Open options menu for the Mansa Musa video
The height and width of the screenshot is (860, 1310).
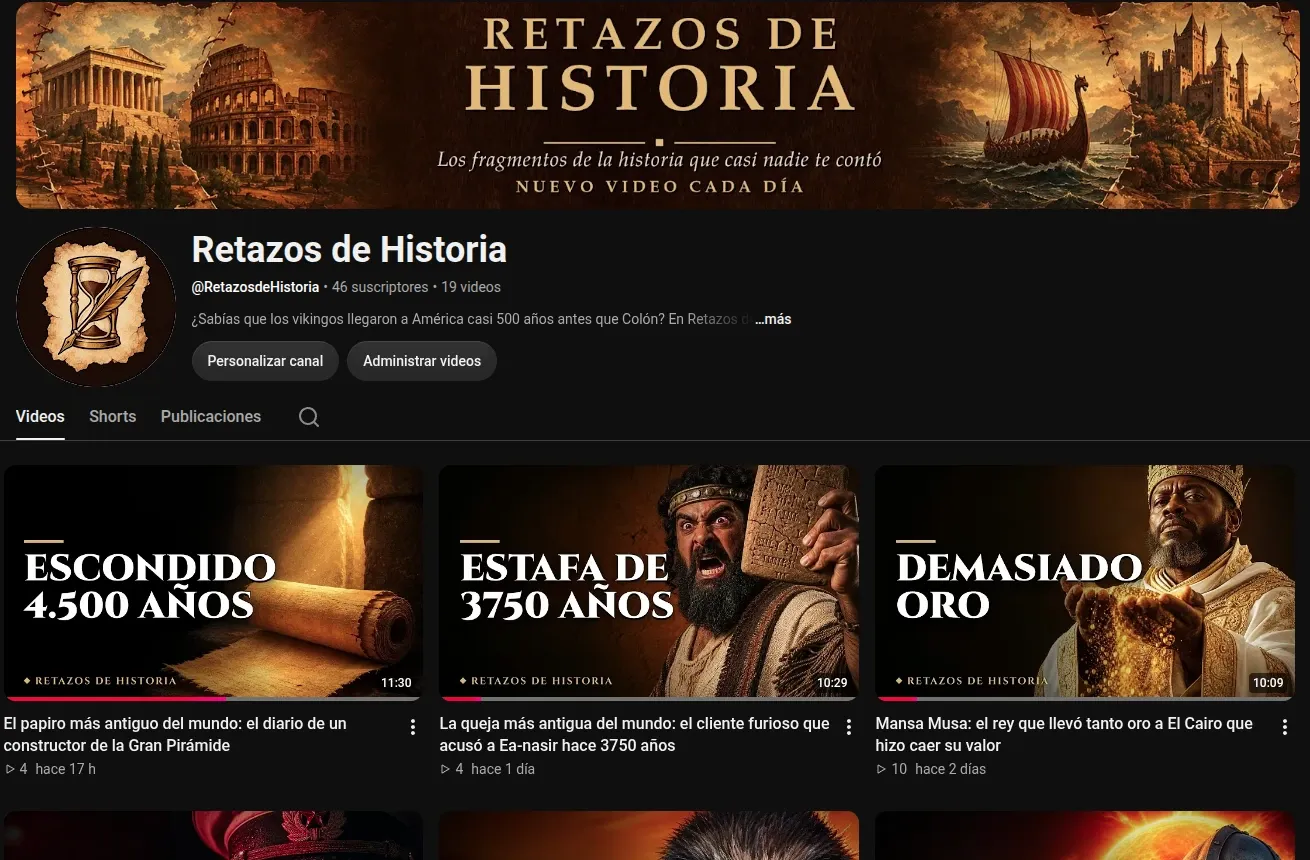point(1285,728)
